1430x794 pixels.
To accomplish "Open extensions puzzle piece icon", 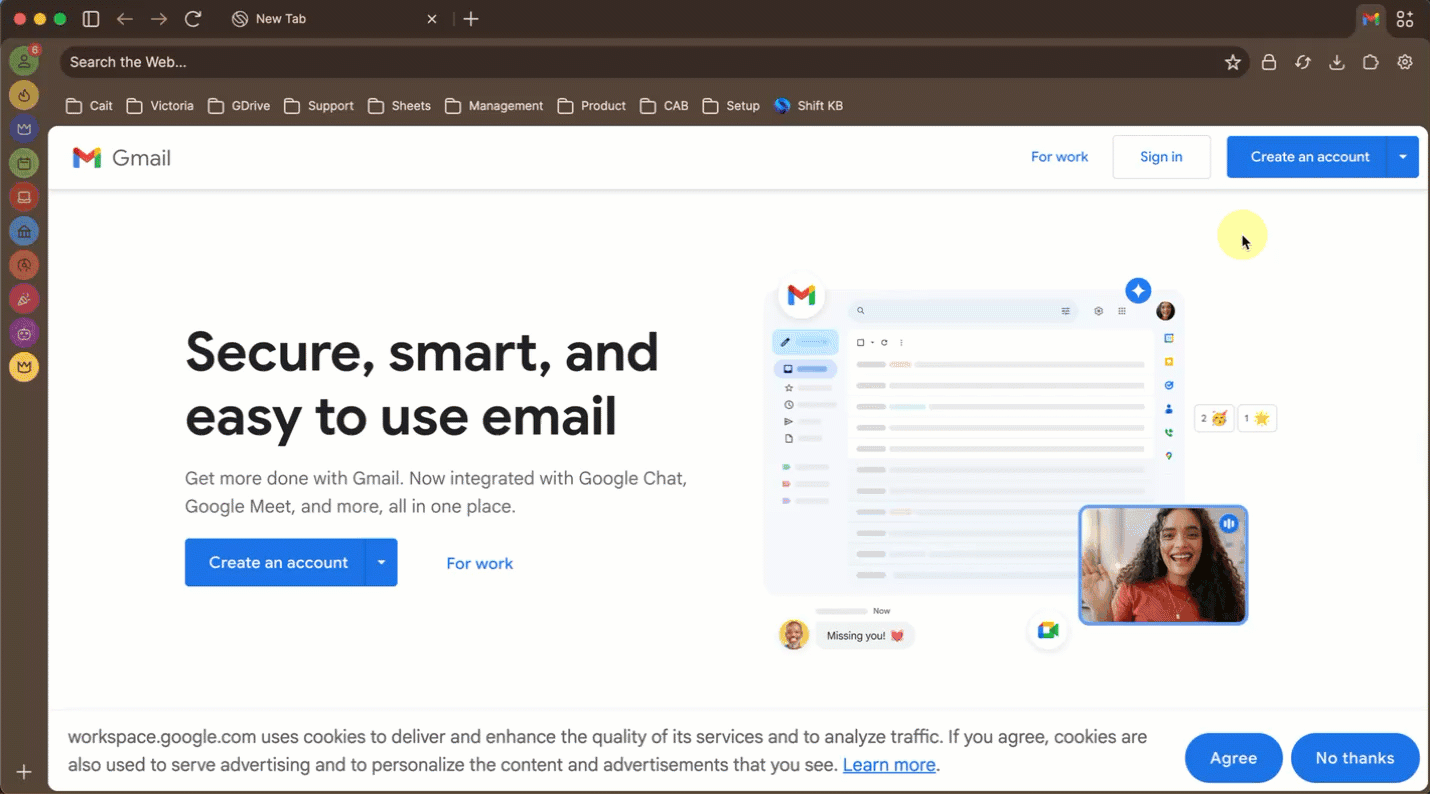I will [1371, 62].
